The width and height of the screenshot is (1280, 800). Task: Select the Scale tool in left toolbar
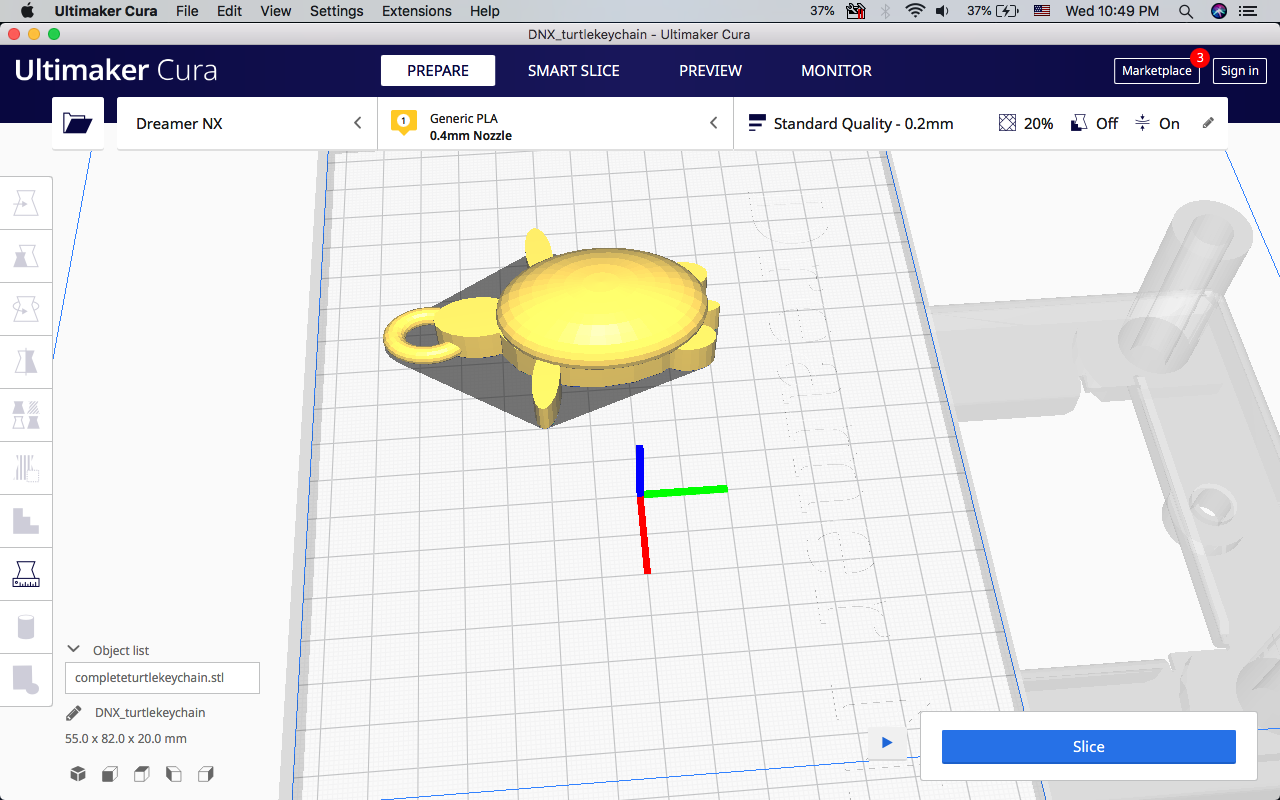(x=26, y=257)
